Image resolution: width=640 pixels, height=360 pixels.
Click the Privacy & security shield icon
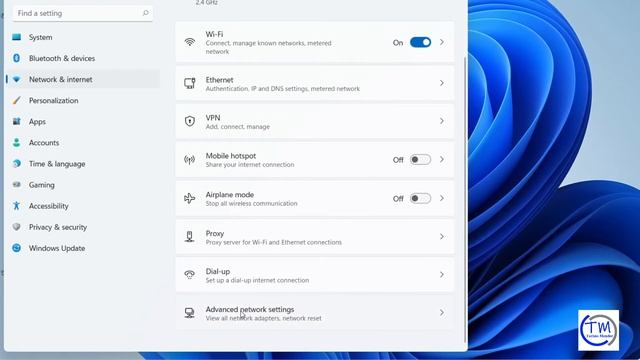tap(16, 227)
